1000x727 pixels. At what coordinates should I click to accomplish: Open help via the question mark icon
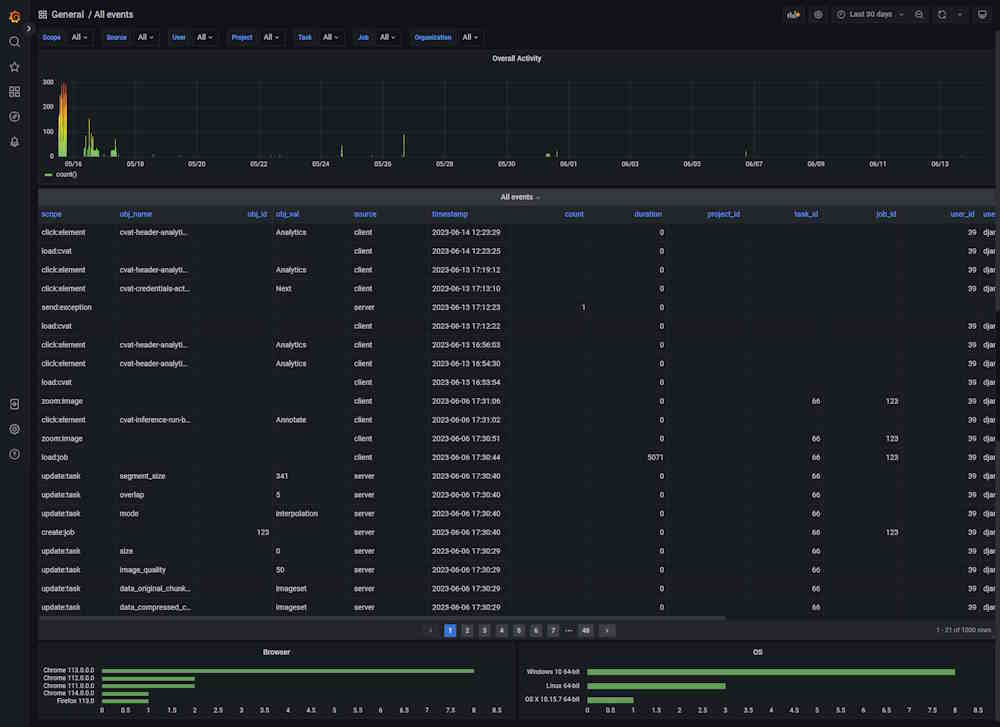(14, 454)
